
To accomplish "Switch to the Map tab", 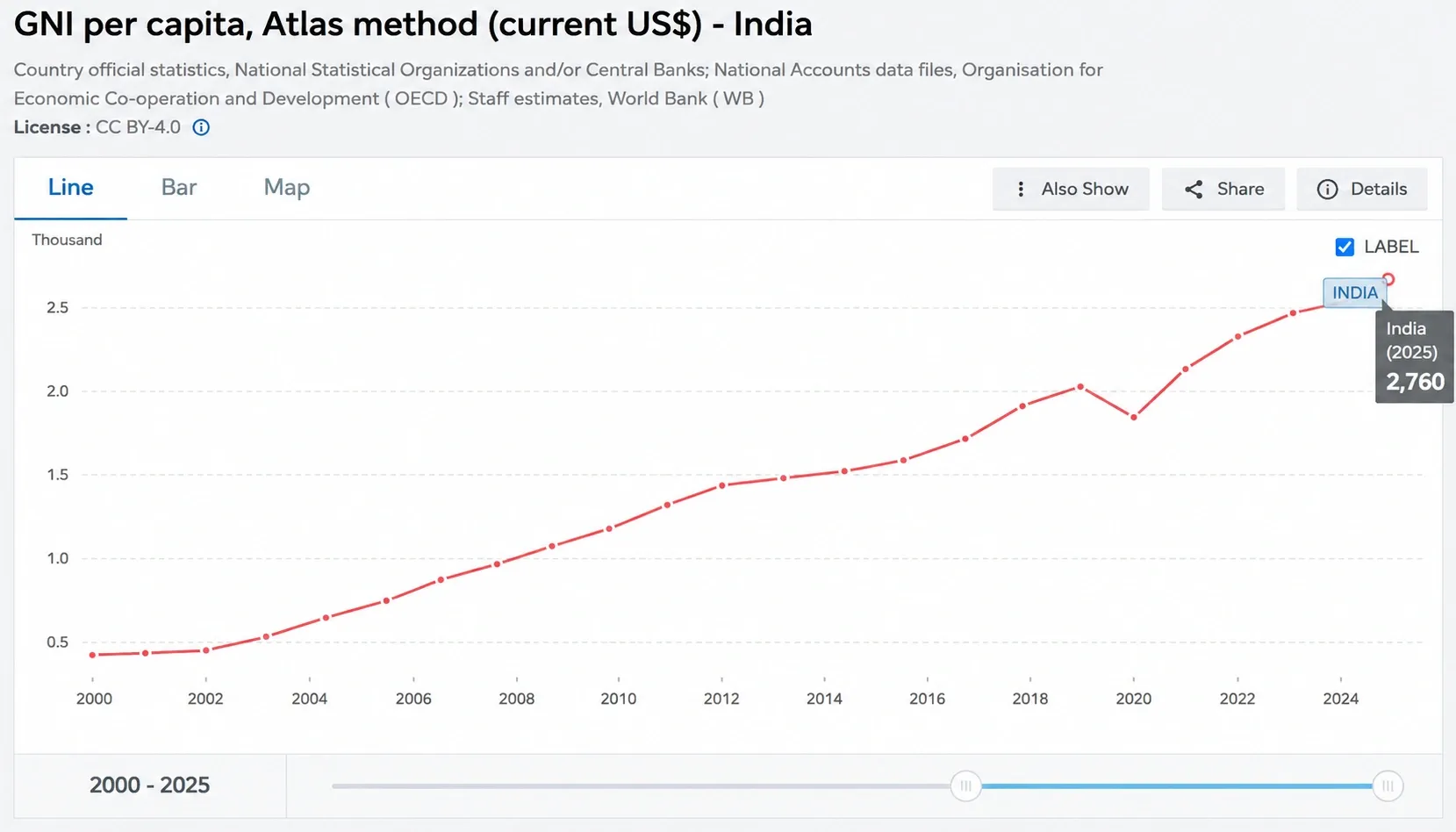I will click(287, 187).
